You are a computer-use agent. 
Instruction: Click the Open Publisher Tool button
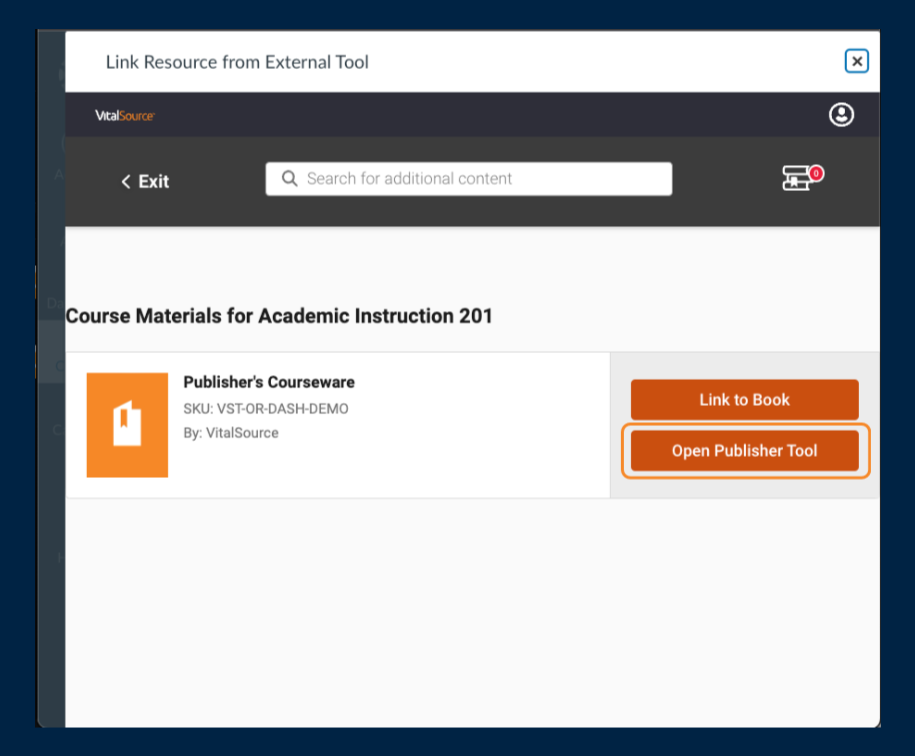(745, 451)
